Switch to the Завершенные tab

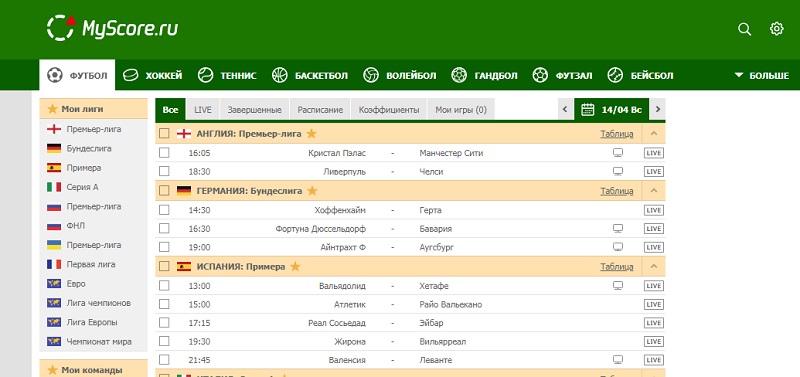(x=255, y=110)
